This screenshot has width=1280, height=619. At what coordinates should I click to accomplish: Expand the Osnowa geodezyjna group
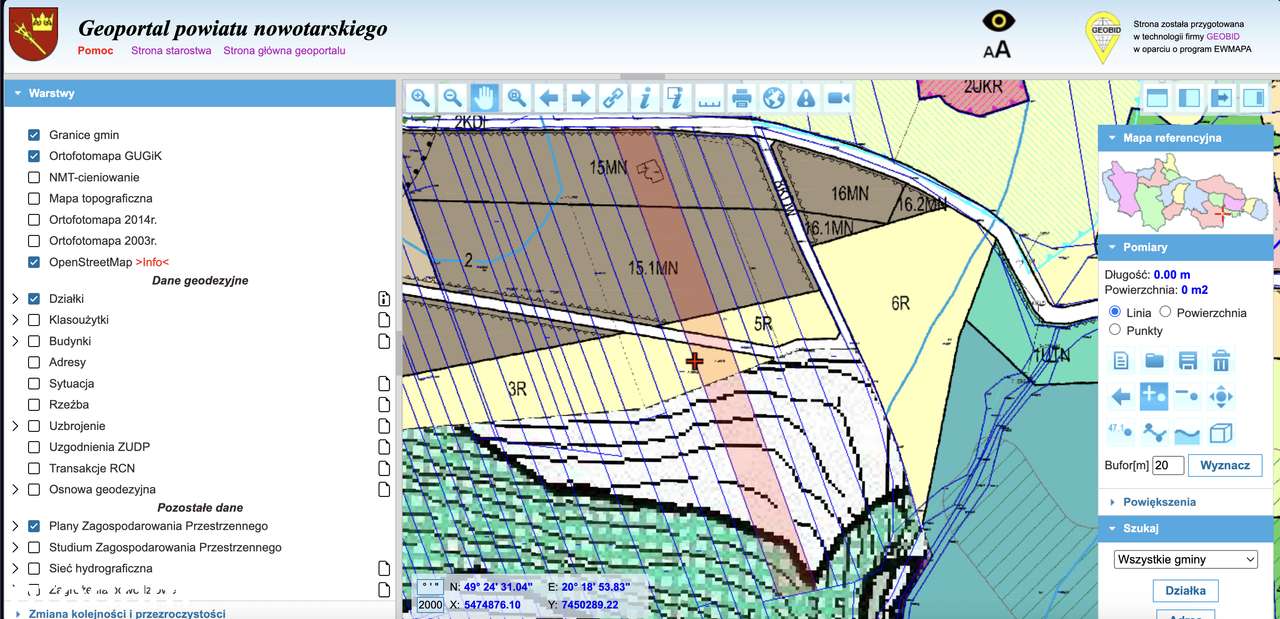point(15,489)
